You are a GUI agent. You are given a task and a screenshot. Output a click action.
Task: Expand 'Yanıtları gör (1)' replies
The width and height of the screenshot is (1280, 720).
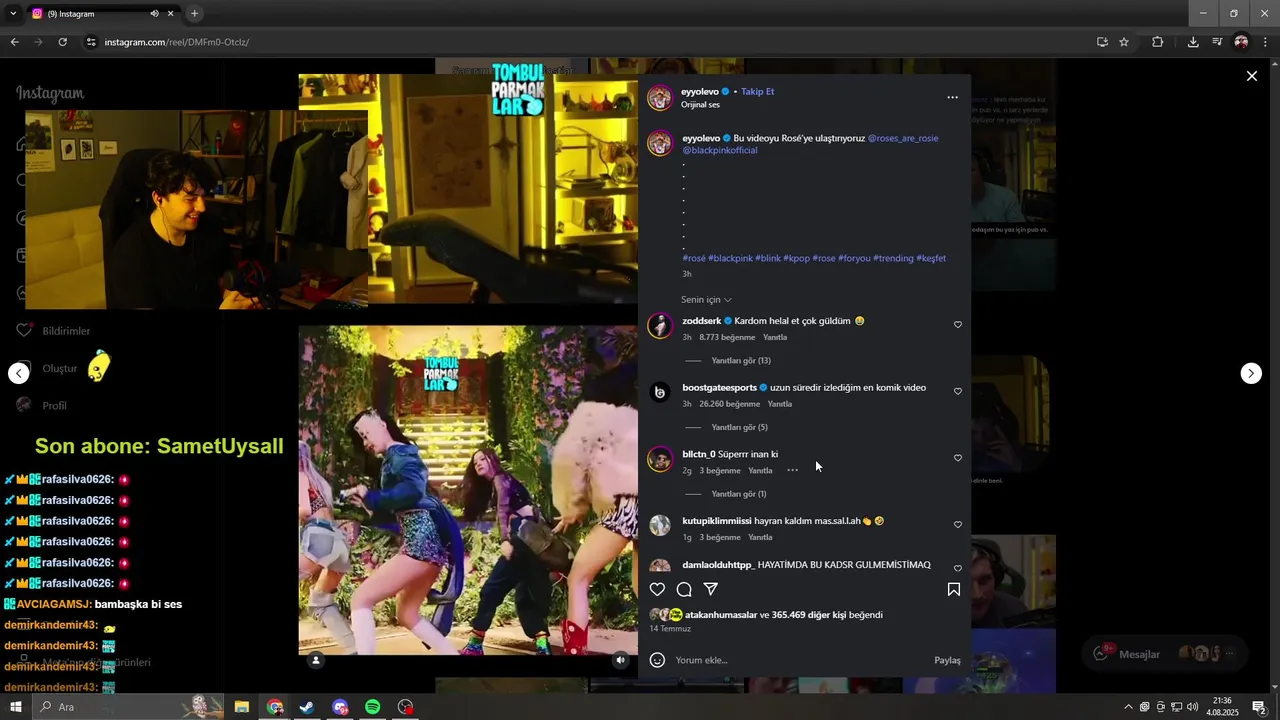739,494
